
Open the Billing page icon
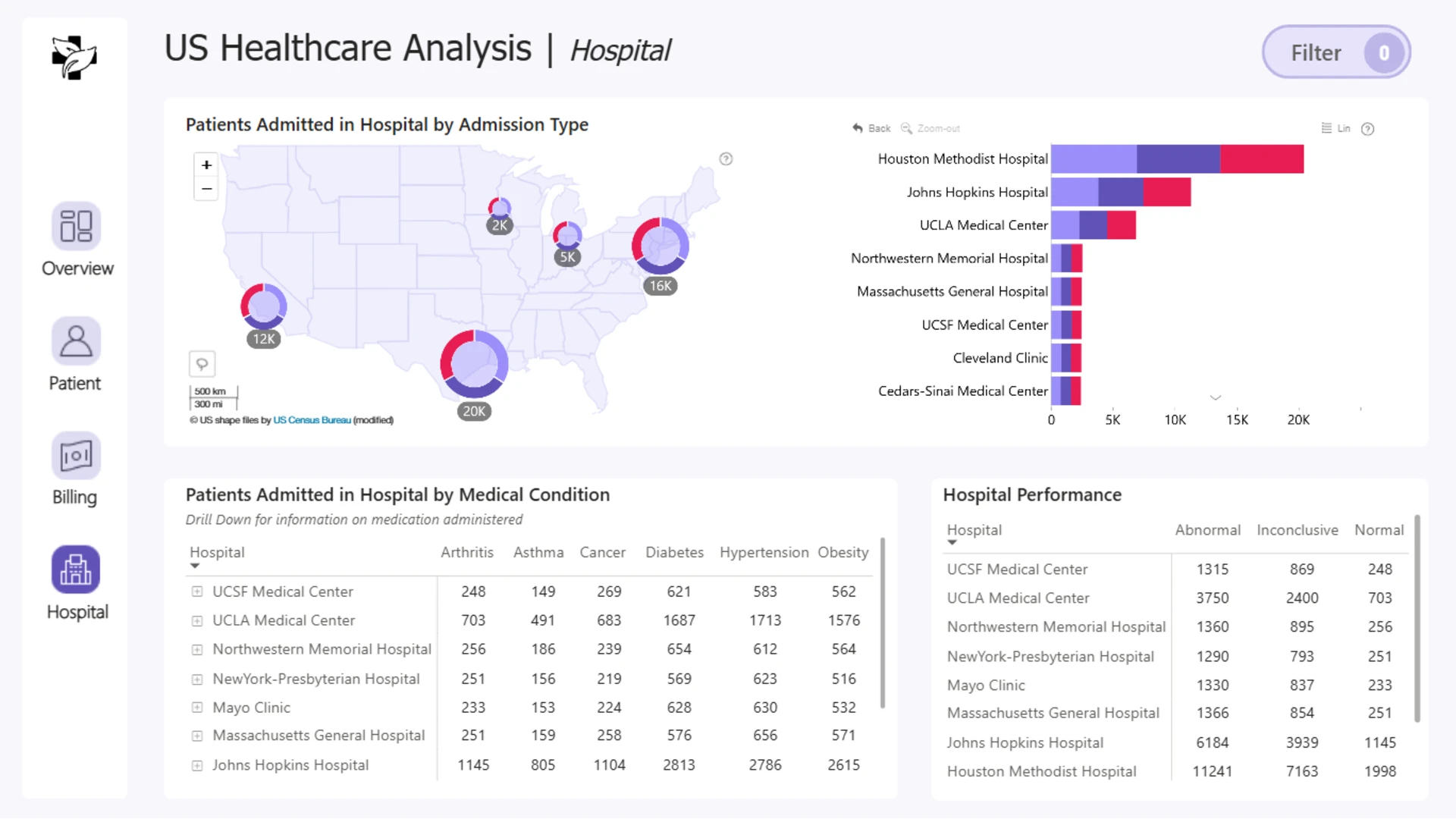76,455
